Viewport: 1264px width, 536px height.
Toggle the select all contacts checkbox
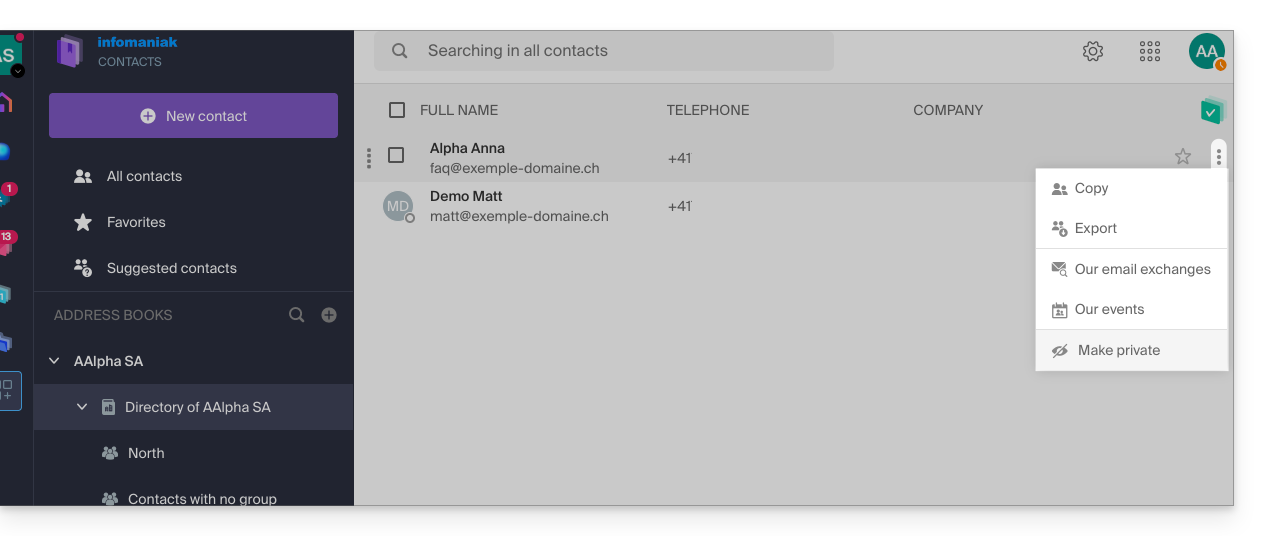(x=397, y=110)
